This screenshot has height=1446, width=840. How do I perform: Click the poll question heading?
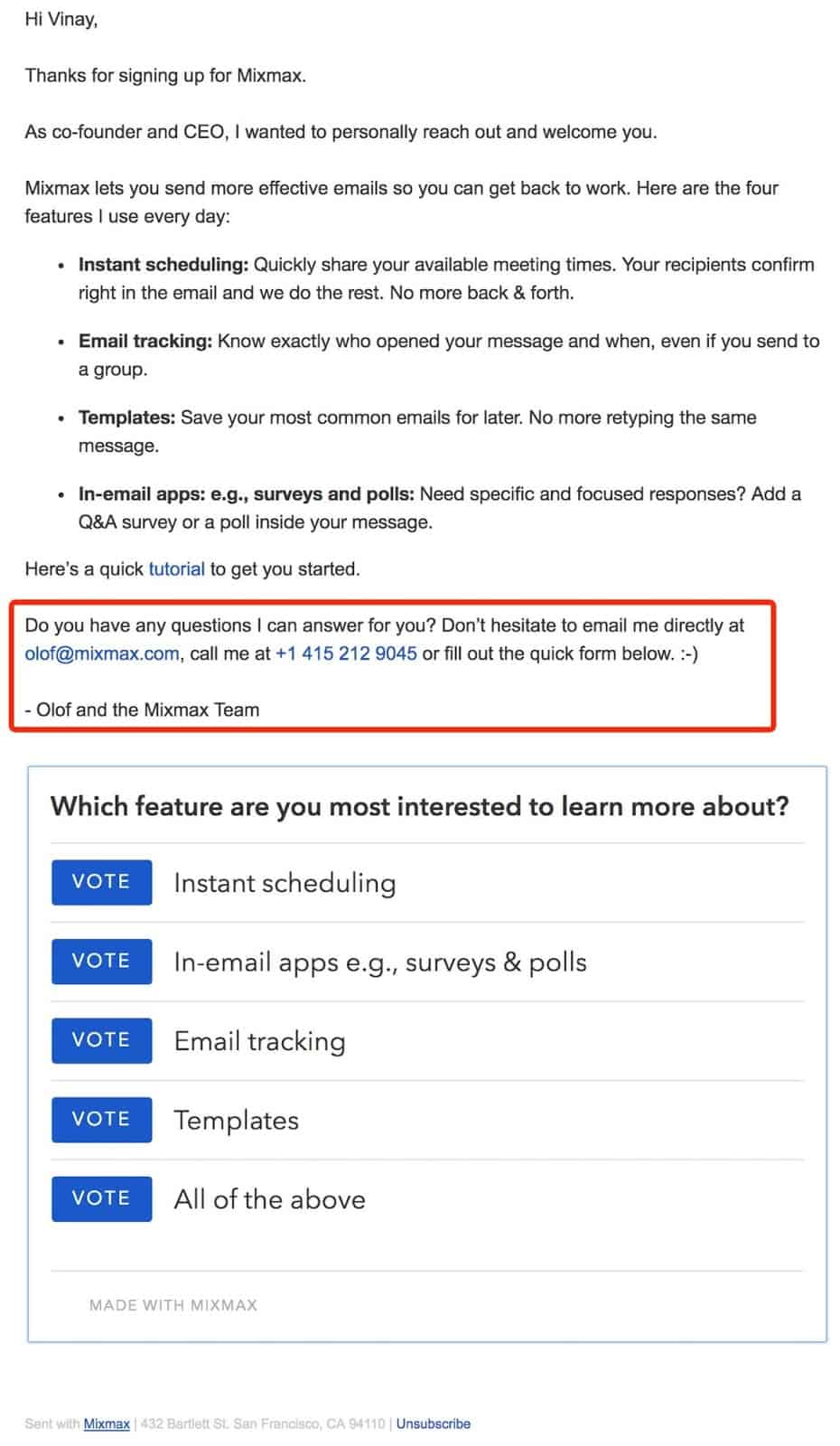pyautogui.click(x=420, y=806)
